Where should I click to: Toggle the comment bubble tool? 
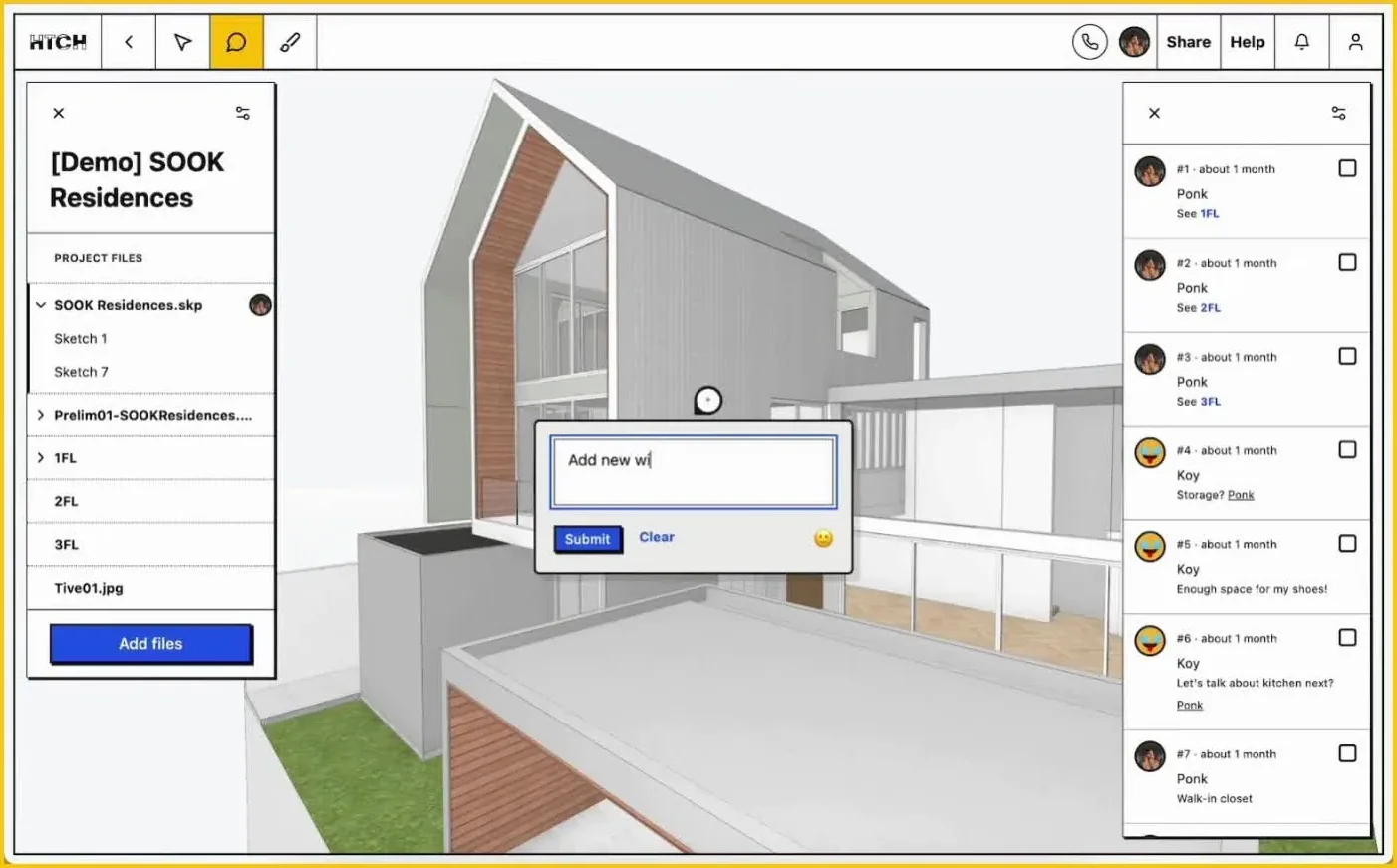tap(236, 42)
